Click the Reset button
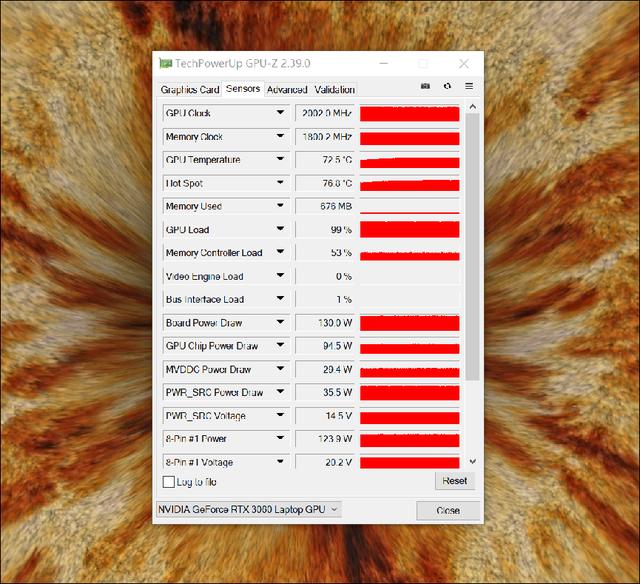640x584 pixels. tap(455, 481)
